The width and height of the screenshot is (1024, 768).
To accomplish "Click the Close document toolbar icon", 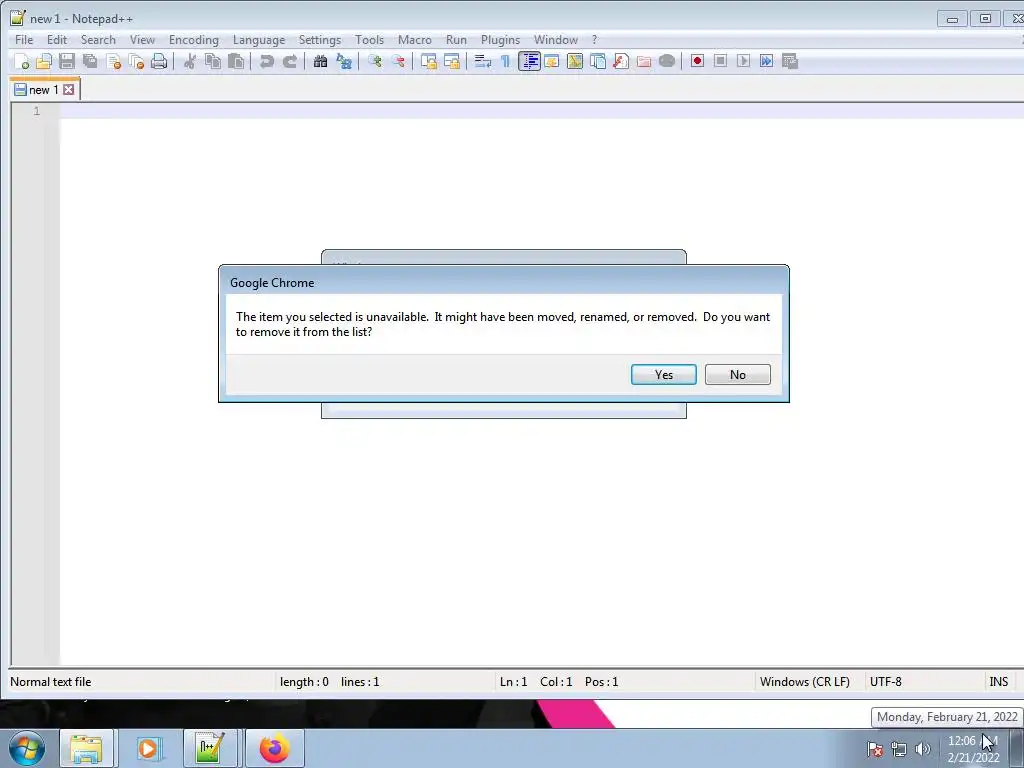I will point(114,61).
